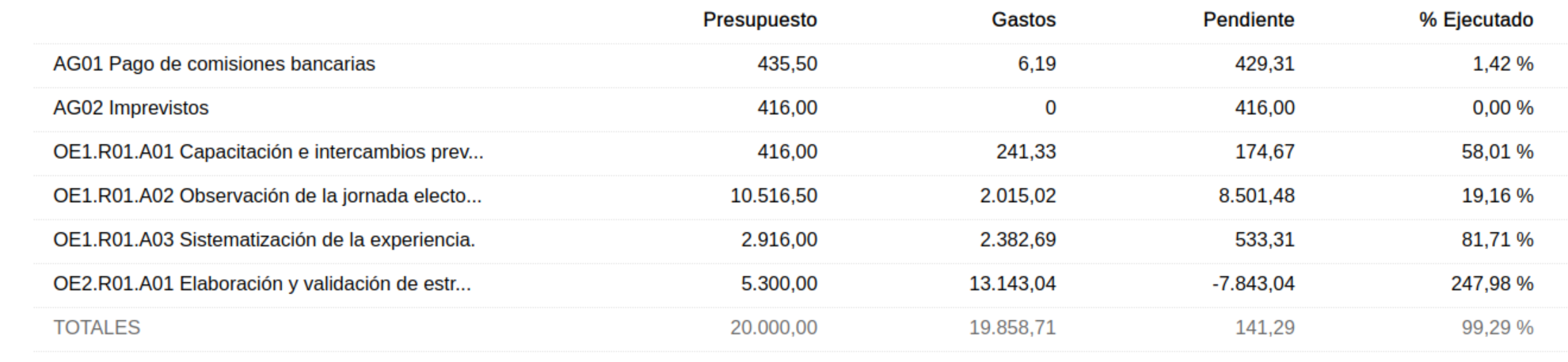Click executed percentage 247,98 %

pos(1492,284)
